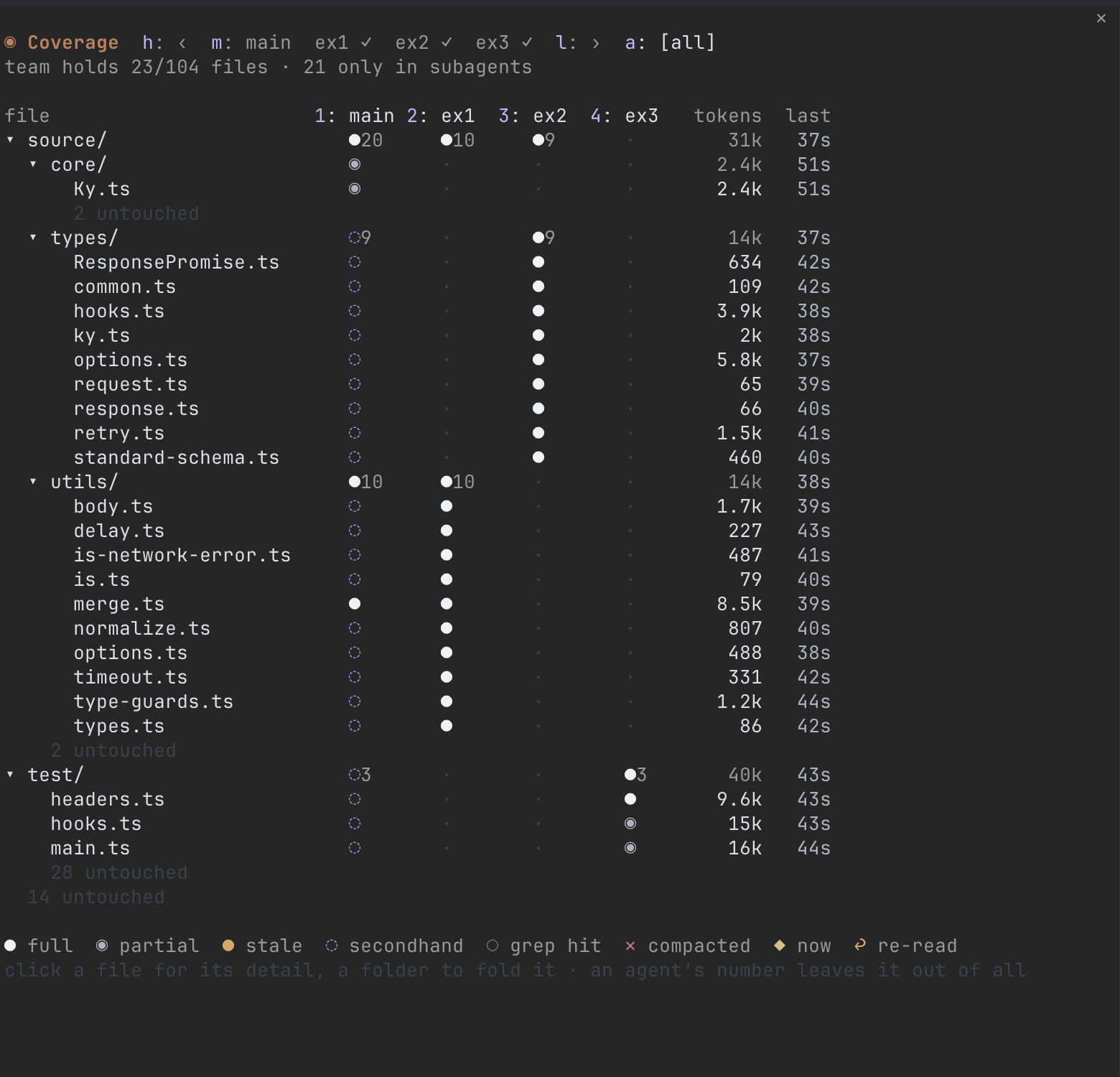Click the '1: main' column header
Image resolution: width=1120 pixels, height=1077 pixels.
355,116
